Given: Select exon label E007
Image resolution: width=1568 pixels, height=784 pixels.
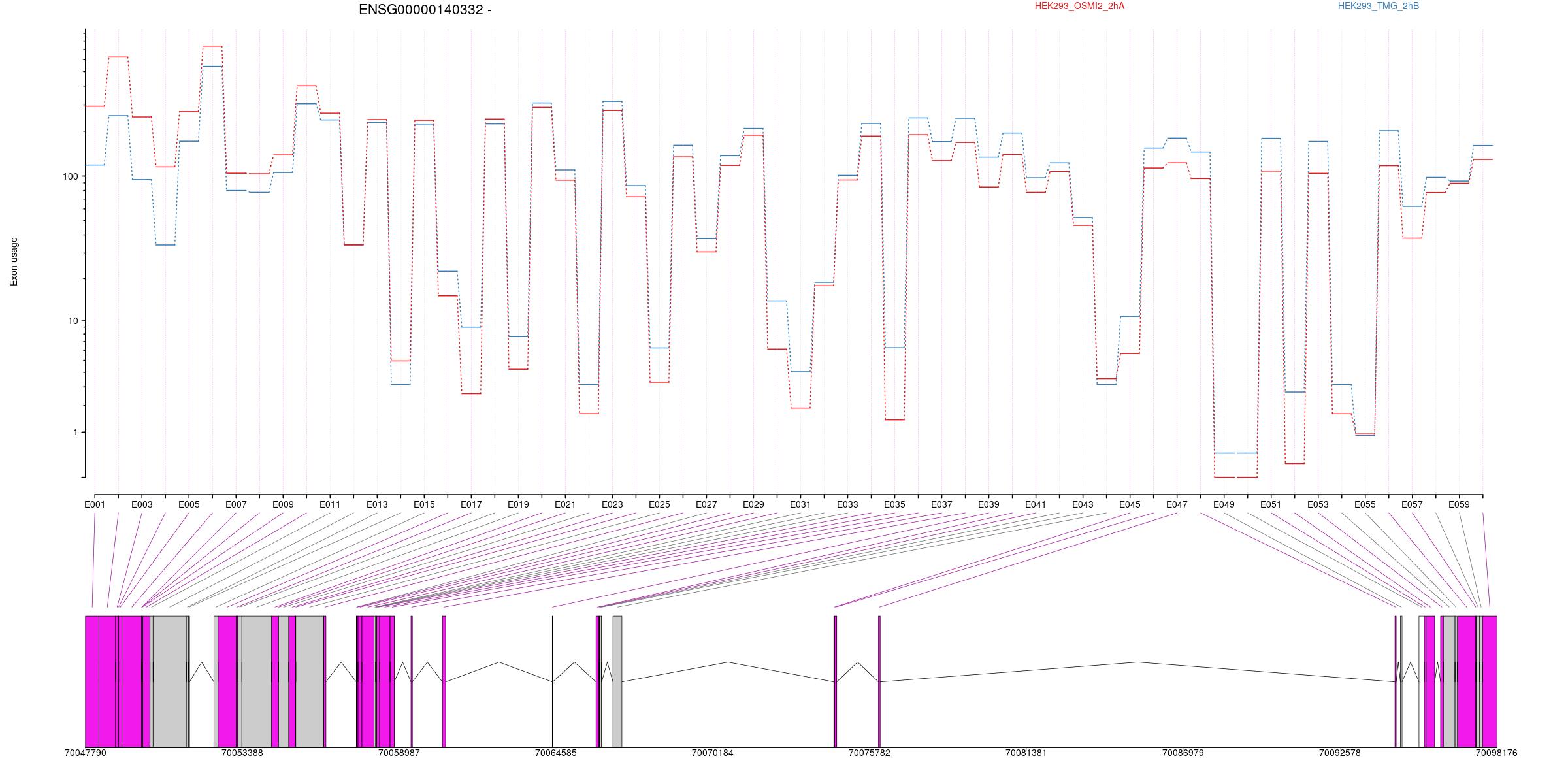Looking at the screenshot, I should click(x=236, y=504).
